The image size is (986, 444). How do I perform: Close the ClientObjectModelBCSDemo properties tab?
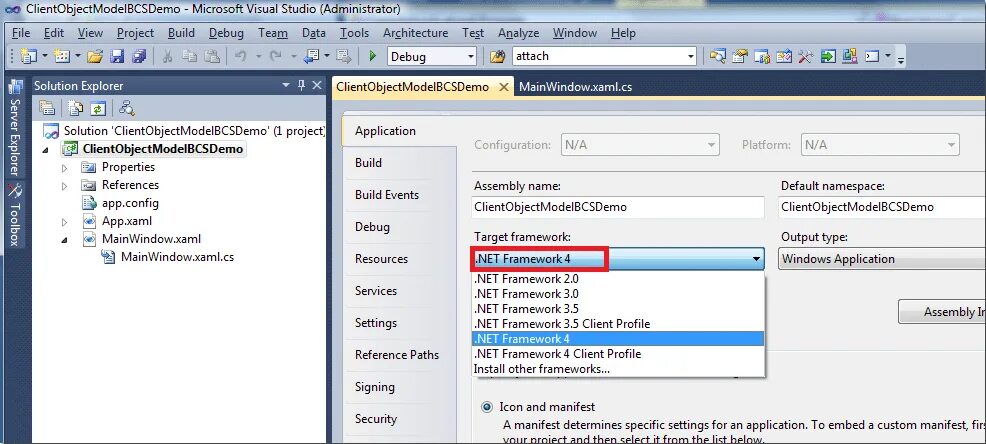tap(503, 87)
